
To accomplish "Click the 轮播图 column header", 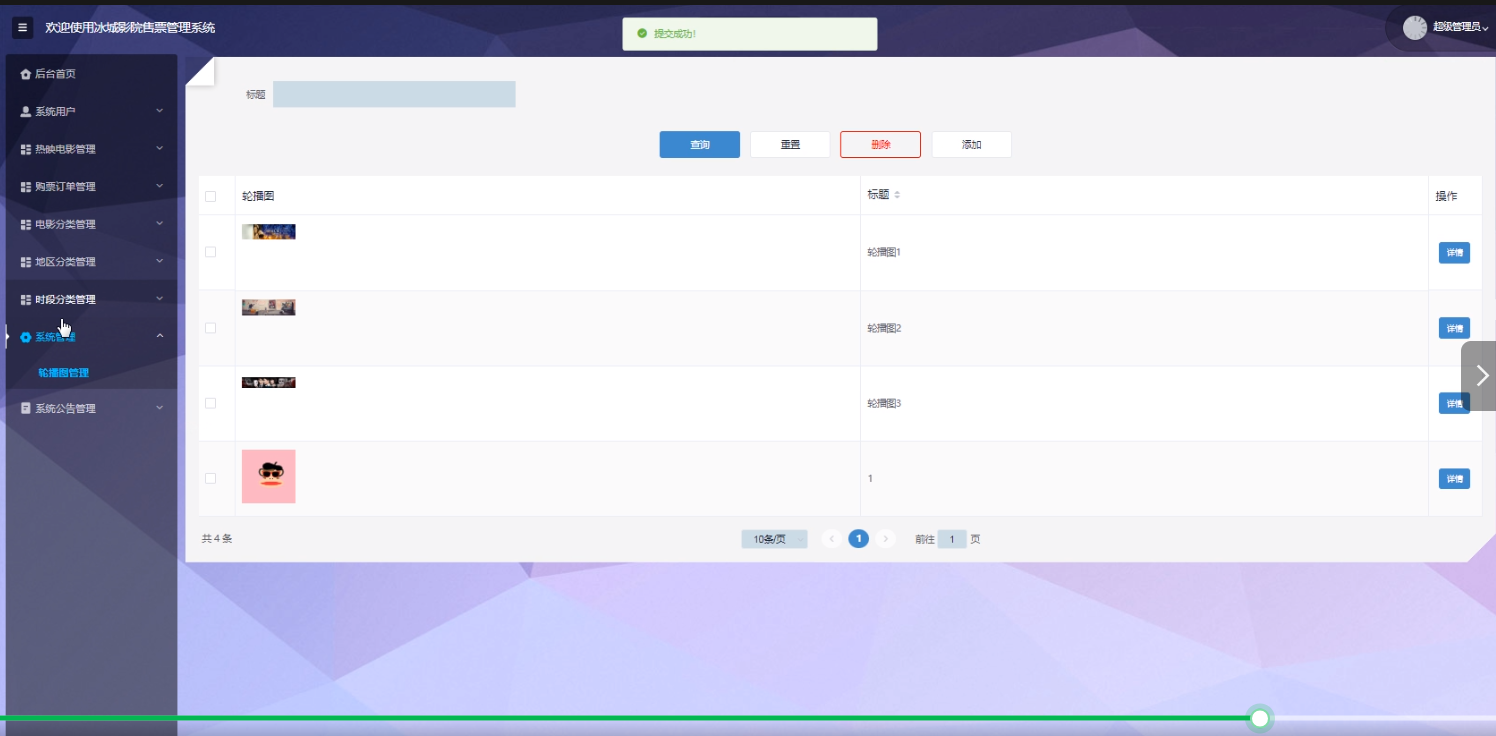I will [258, 196].
